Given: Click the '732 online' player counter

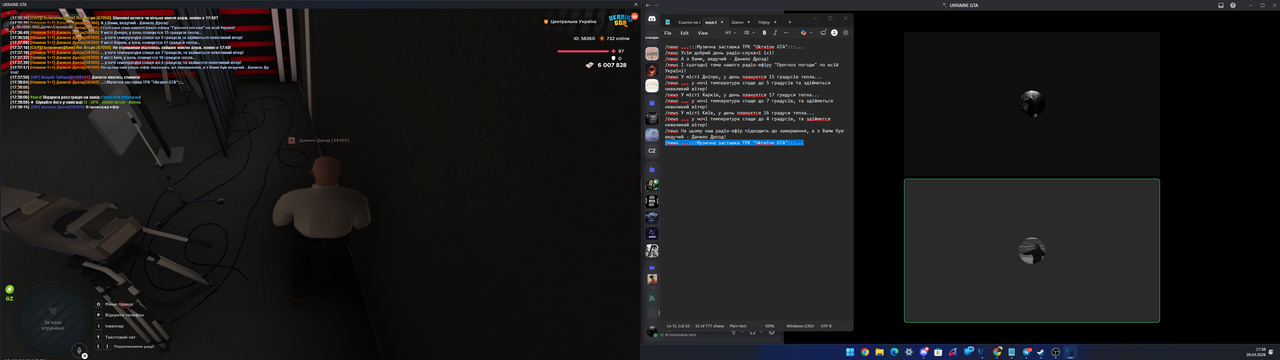Looking at the screenshot, I should pyautogui.click(x=619, y=38).
